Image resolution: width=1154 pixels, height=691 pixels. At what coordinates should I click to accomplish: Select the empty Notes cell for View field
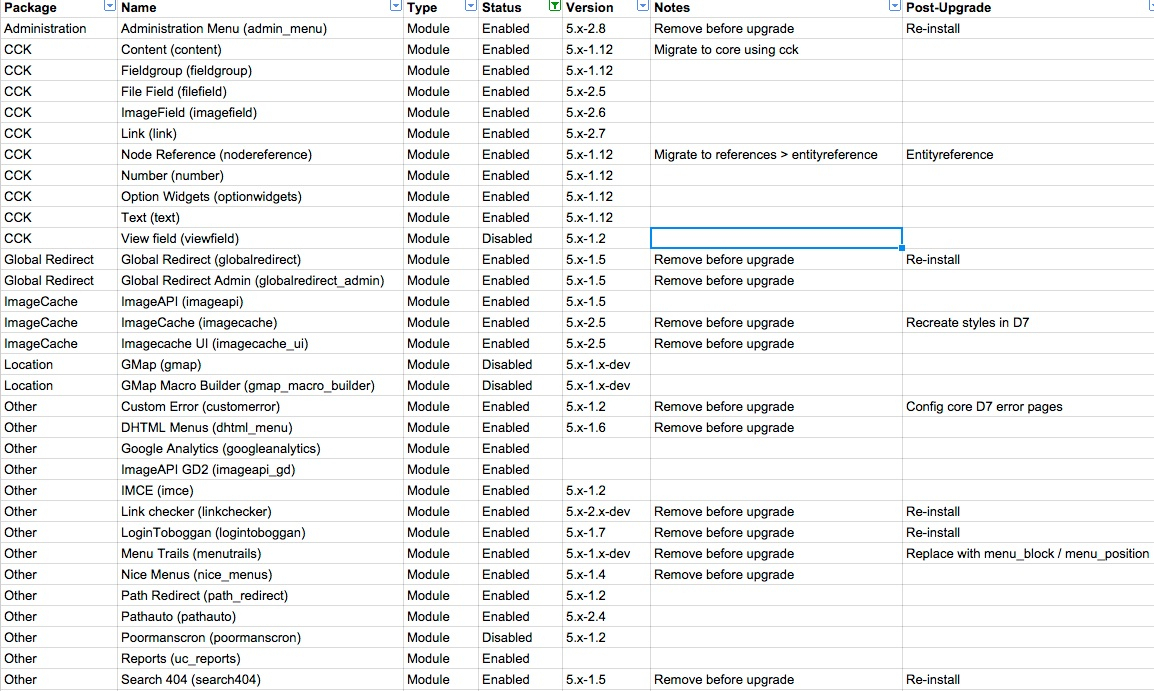(776, 238)
